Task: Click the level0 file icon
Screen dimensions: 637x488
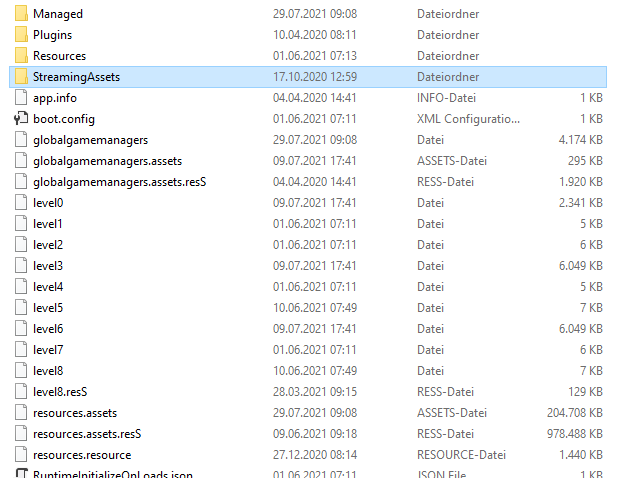Action: click(x=22, y=203)
